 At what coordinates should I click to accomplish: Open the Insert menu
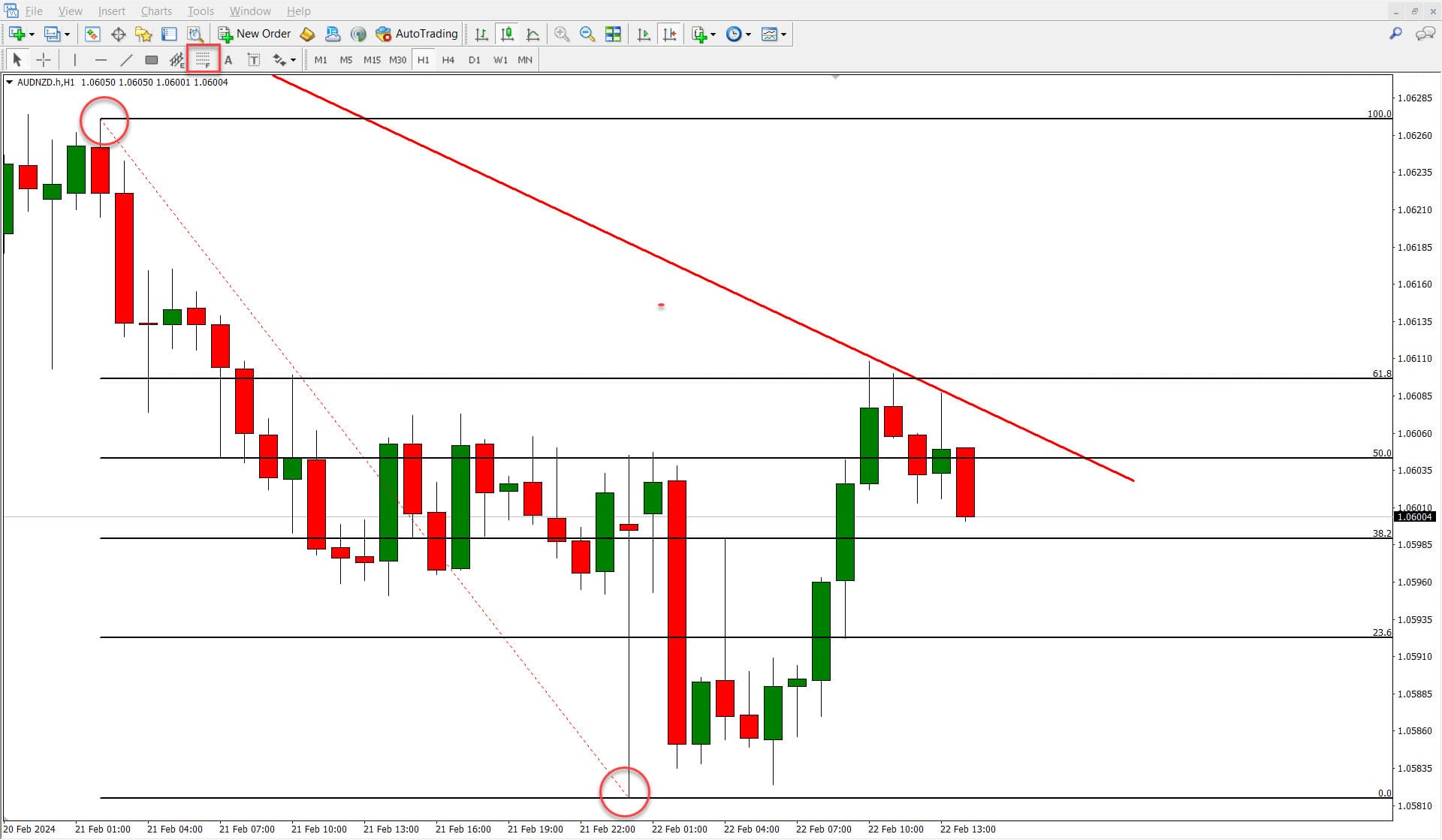click(111, 11)
